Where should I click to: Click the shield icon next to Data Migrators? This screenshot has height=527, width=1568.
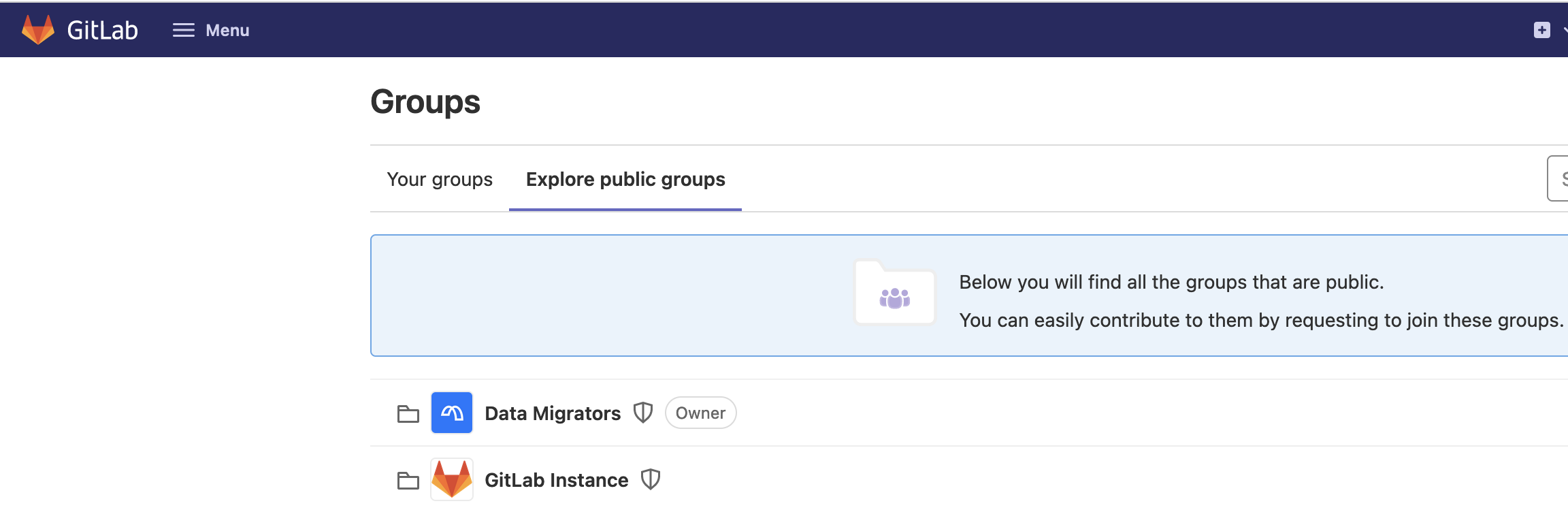[x=643, y=413]
